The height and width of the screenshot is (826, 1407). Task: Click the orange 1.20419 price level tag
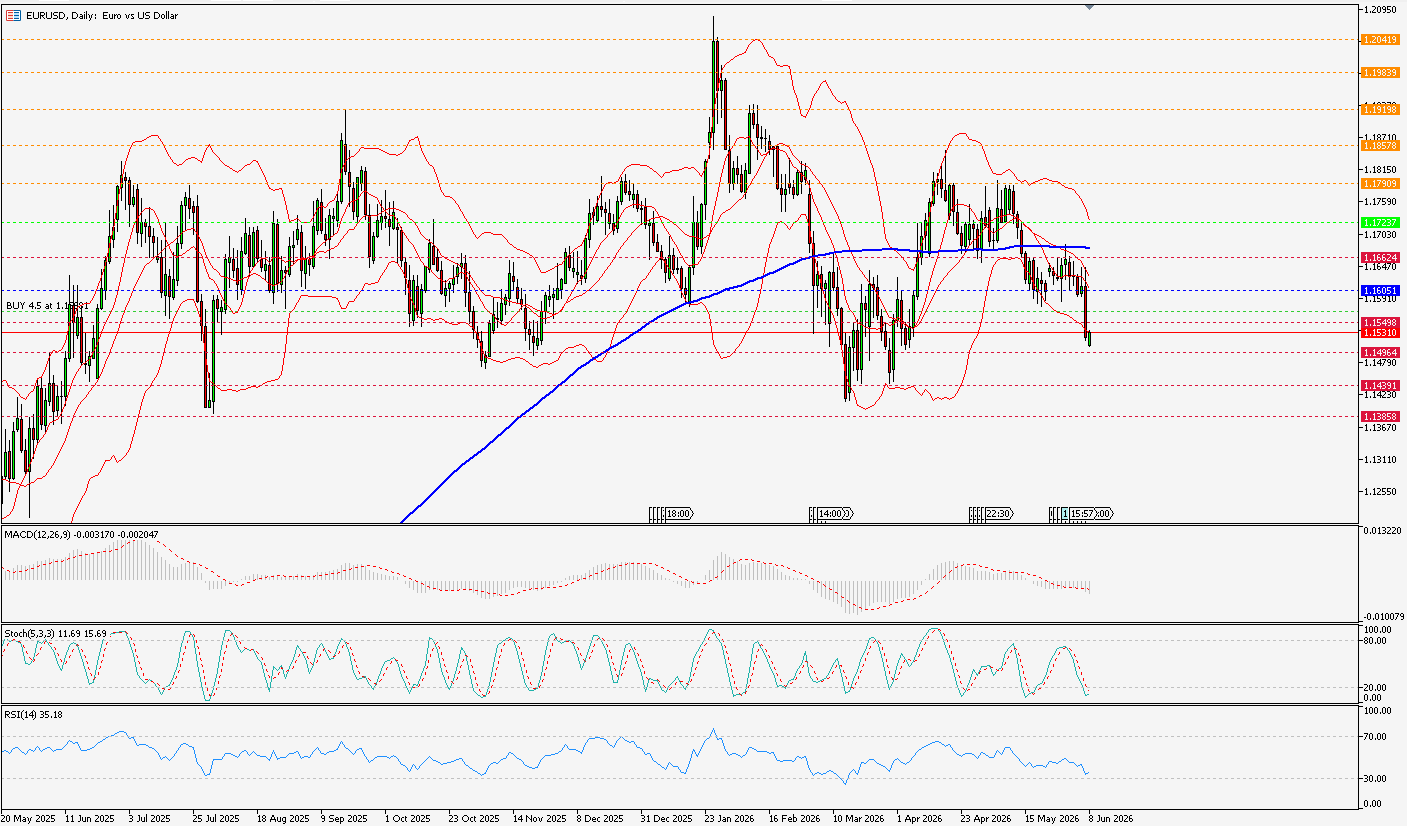[1379, 40]
